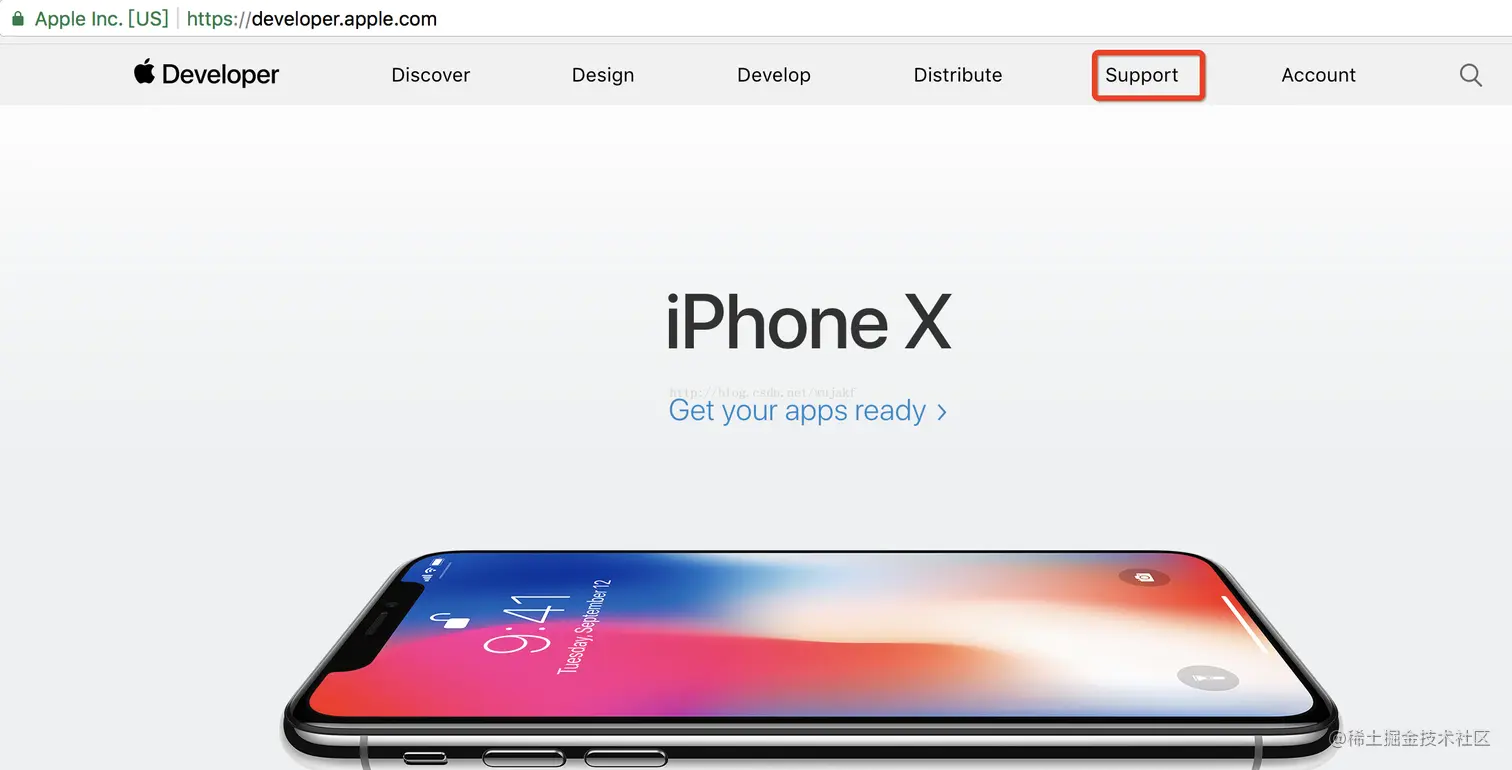Select Develop in the navigation bar
The width and height of the screenshot is (1512, 770).
(x=774, y=75)
